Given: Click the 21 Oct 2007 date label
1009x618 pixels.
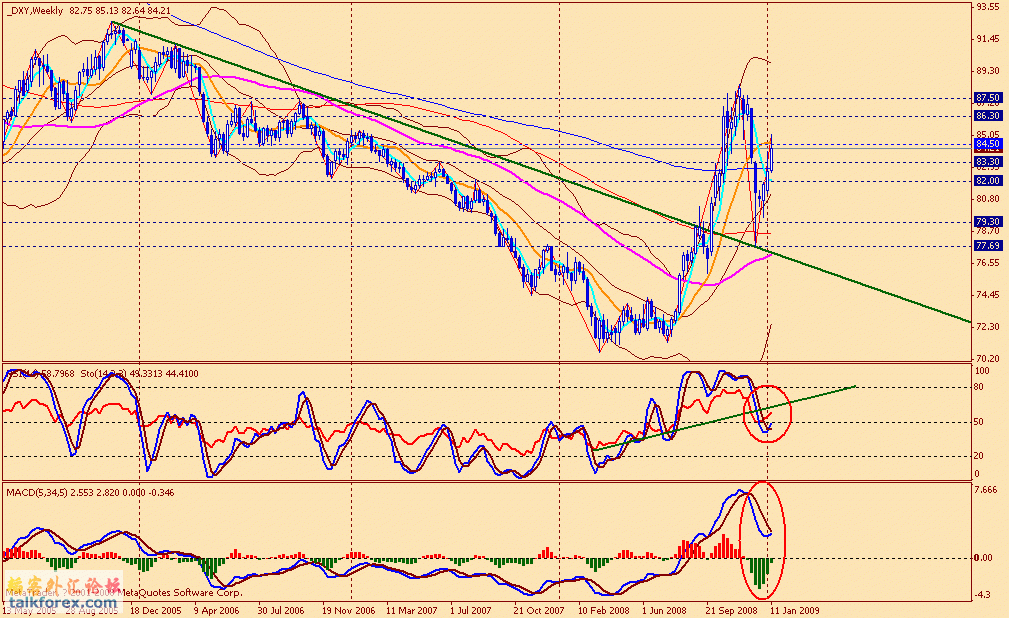Looking at the screenshot, I should coord(539,610).
